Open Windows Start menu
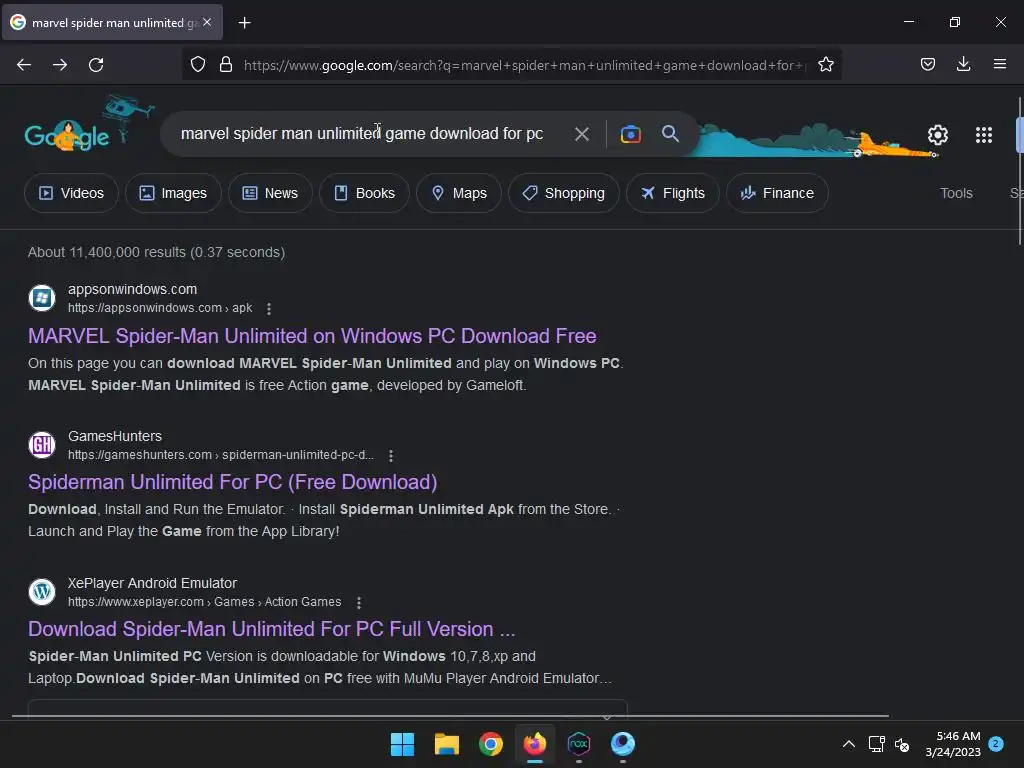This screenshot has height=768, width=1024. coord(402,744)
